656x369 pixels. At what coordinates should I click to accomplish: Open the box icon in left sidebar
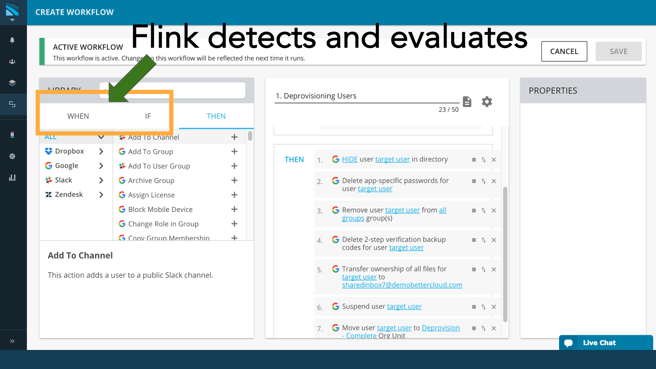tap(12, 83)
